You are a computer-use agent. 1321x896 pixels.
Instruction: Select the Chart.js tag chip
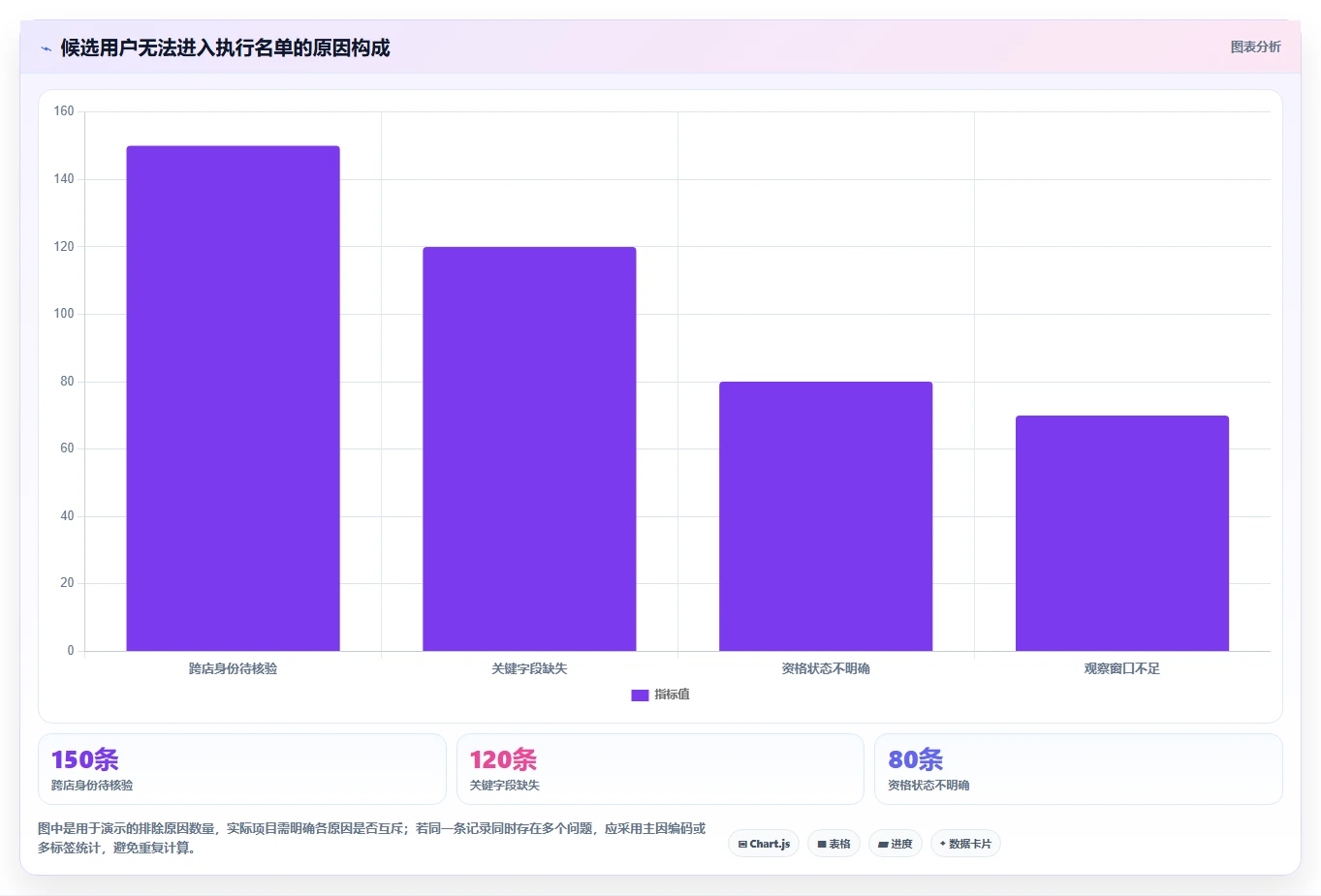(x=764, y=844)
